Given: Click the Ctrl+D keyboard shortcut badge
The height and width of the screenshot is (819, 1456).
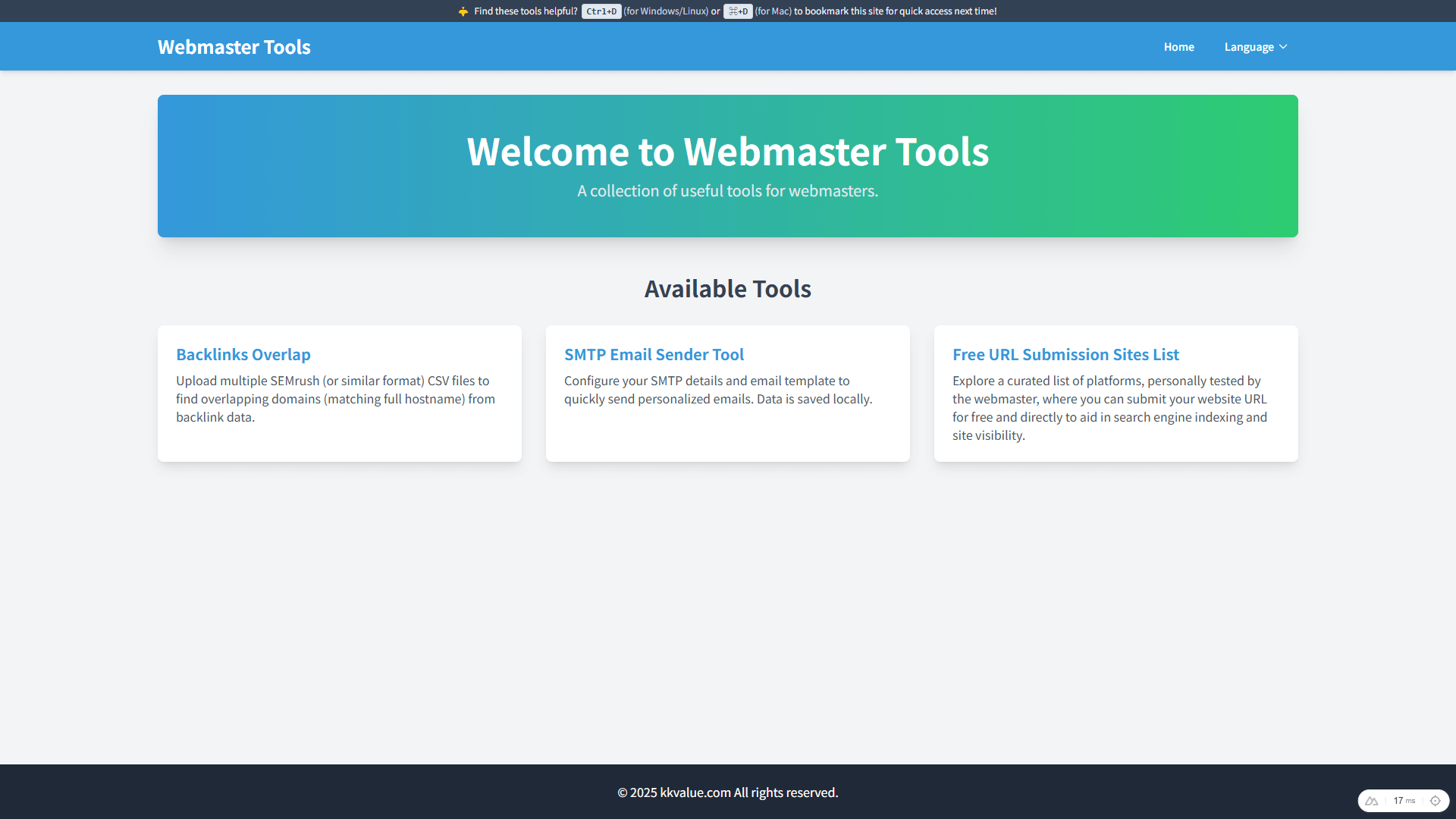Looking at the screenshot, I should [x=601, y=11].
